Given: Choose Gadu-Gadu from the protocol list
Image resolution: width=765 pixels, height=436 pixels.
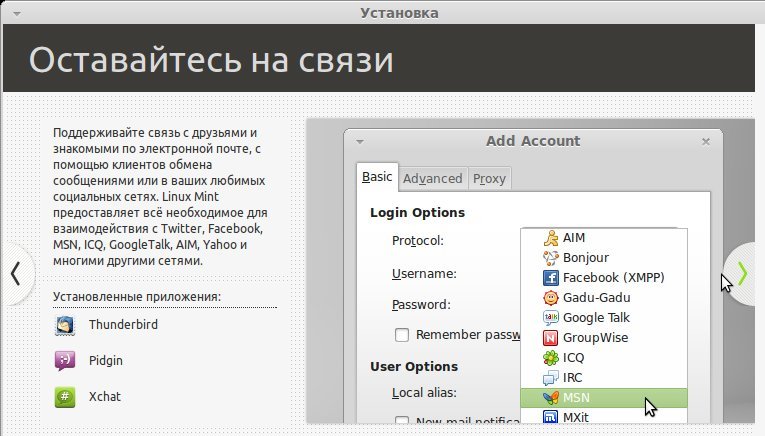Looking at the screenshot, I should [x=604, y=298].
